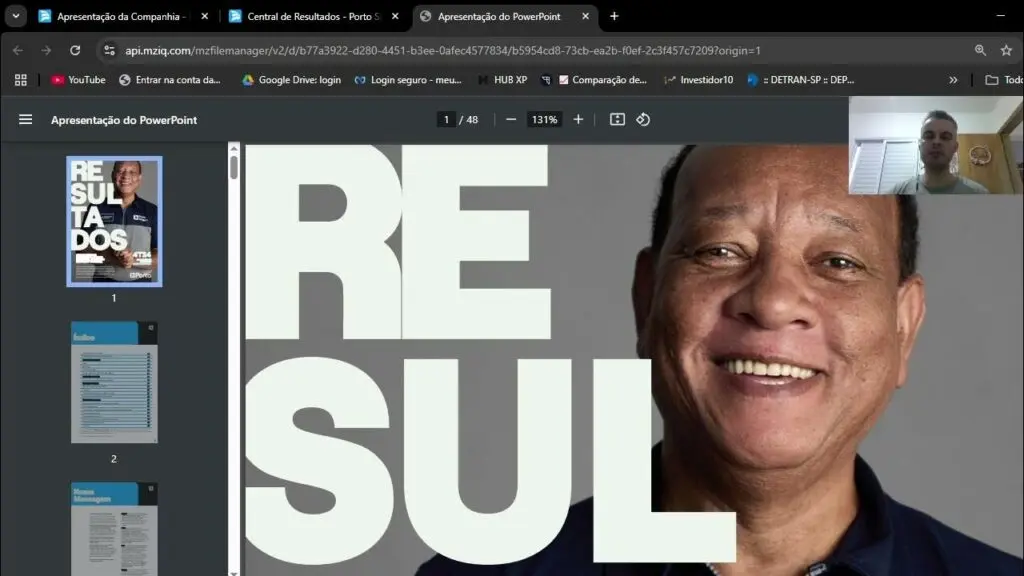Open the Google Drive: login bookmark
The height and width of the screenshot is (576, 1024).
(291, 80)
